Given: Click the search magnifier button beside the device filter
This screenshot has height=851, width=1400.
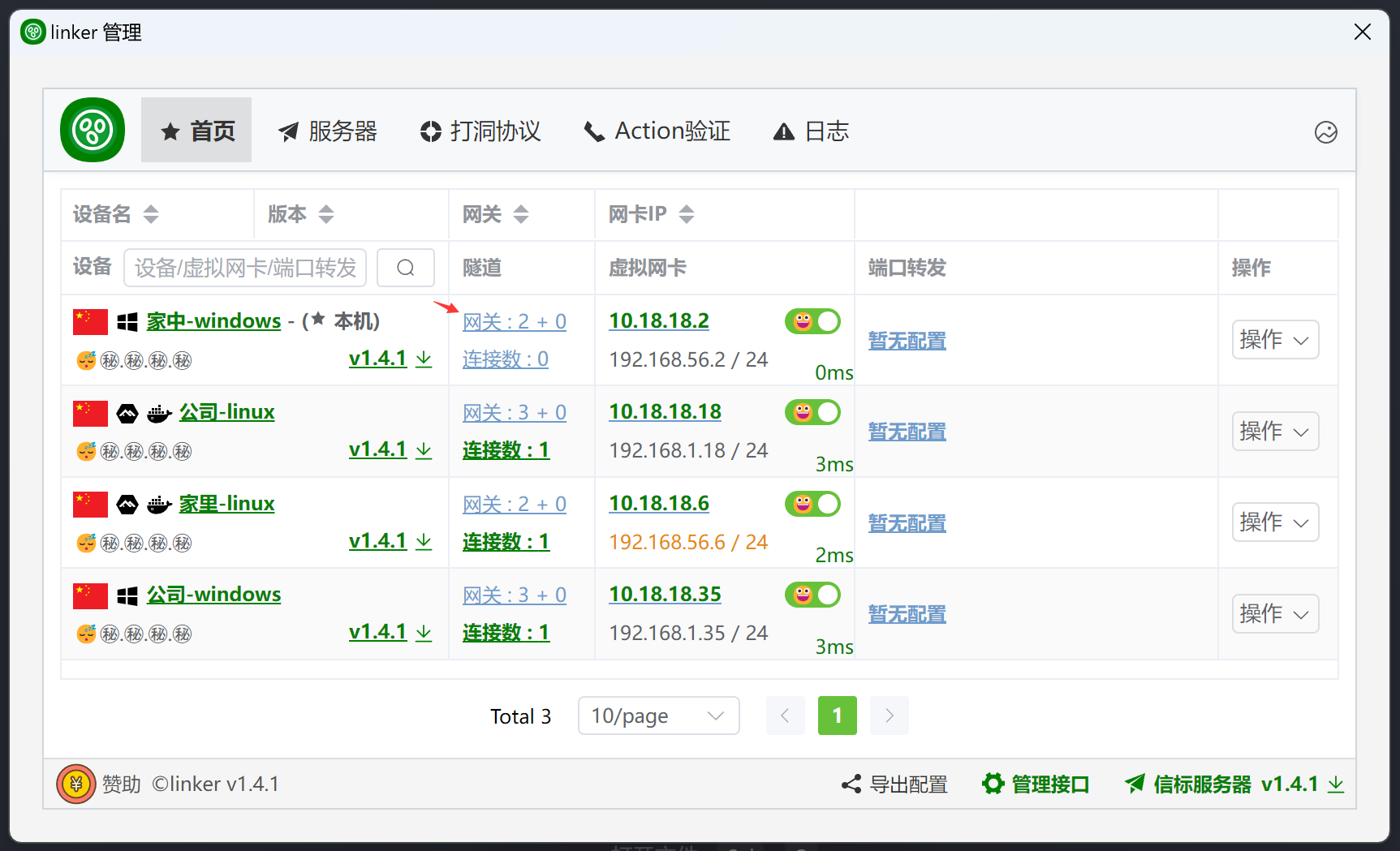Looking at the screenshot, I should pyautogui.click(x=406, y=268).
